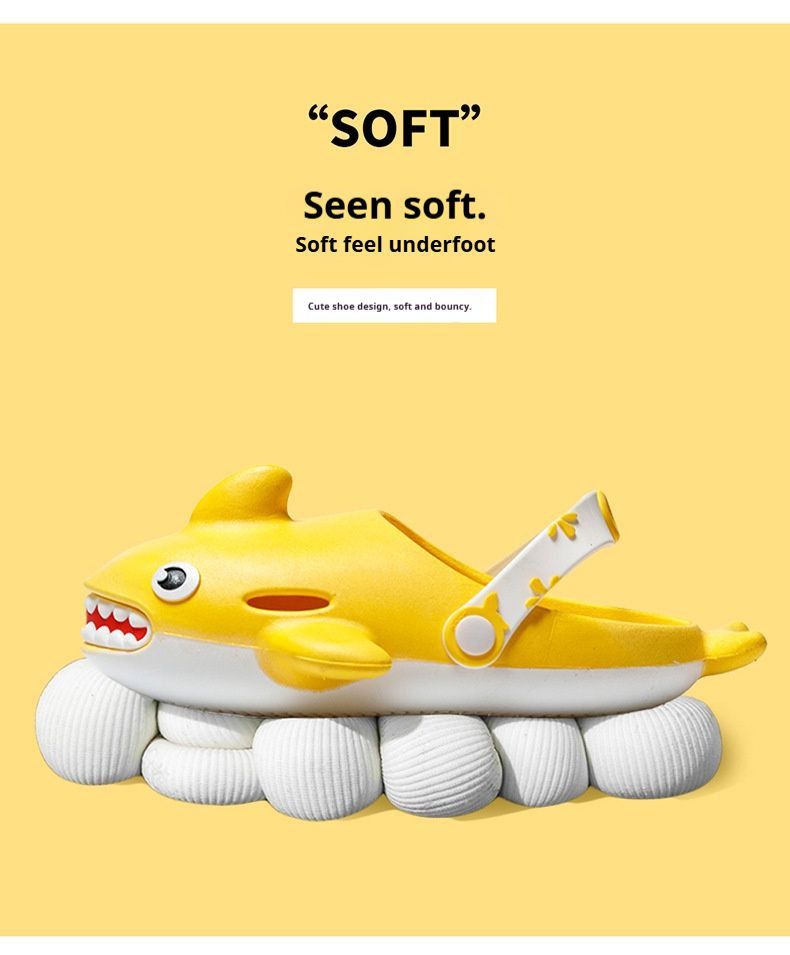790x955 pixels.
Task: Select the "Soft feel underfoot" line
Action: click(395, 244)
